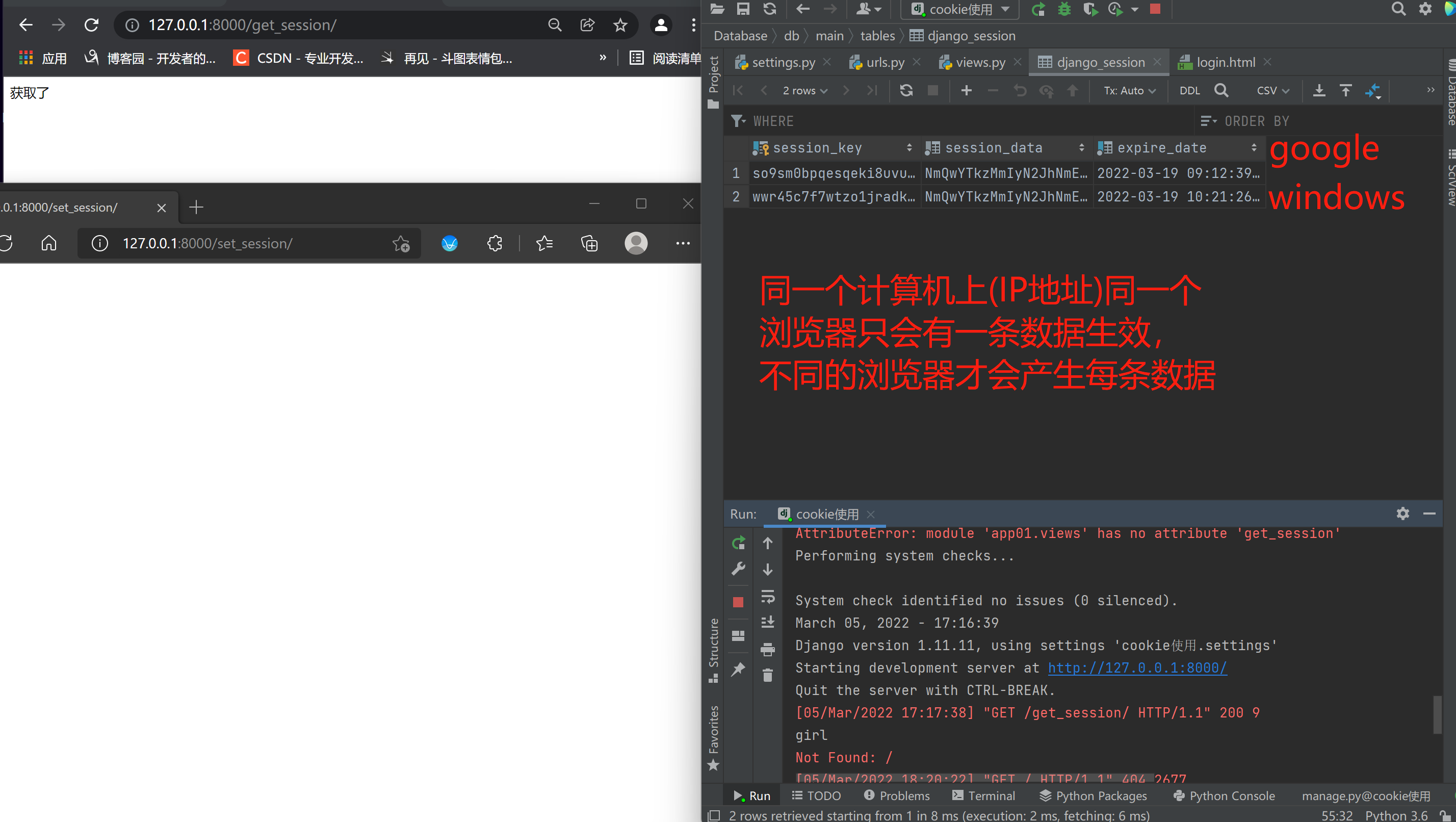
Task: Close the django_session tab
Action: click(x=1156, y=62)
